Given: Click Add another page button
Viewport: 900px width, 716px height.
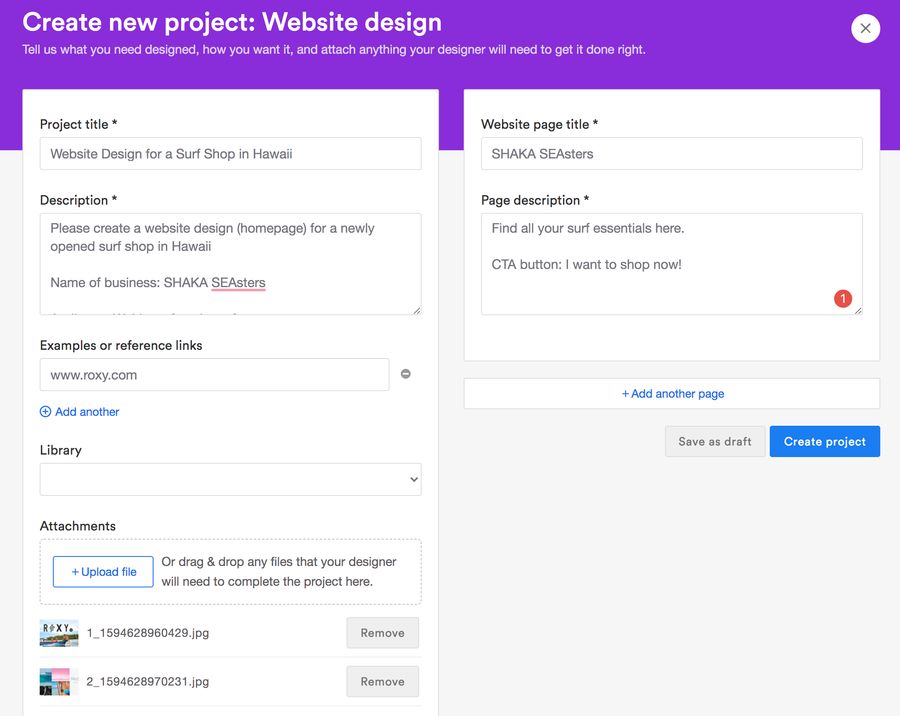Looking at the screenshot, I should pyautogui.click(x=671, y=394).
